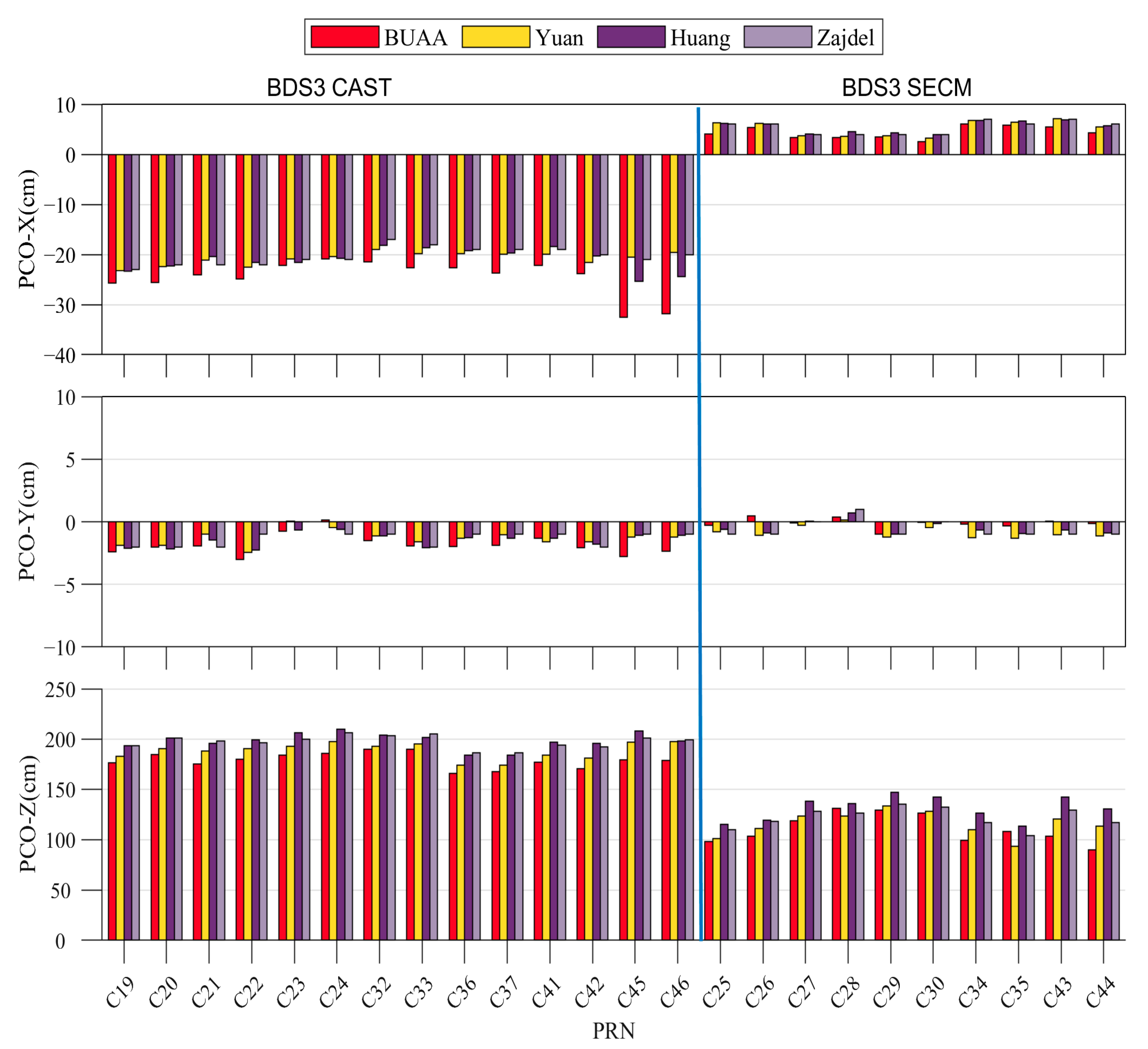Click the BDS3 SECM group title

click(907, 88)
